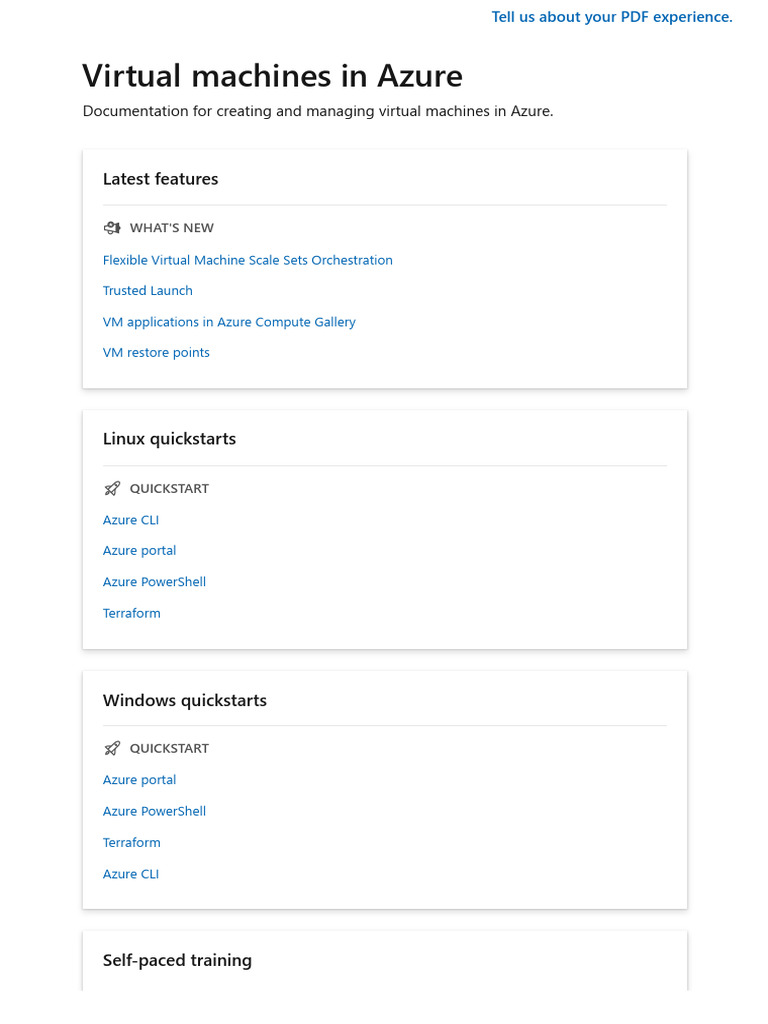Click the Latest features card heading
Screen dimensions: 768x1024
160,179
